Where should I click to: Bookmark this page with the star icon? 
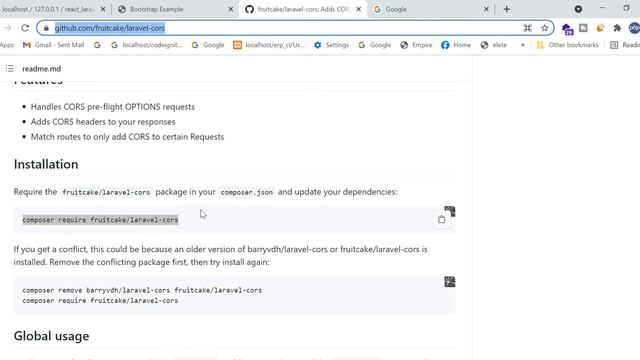(544, 28)
